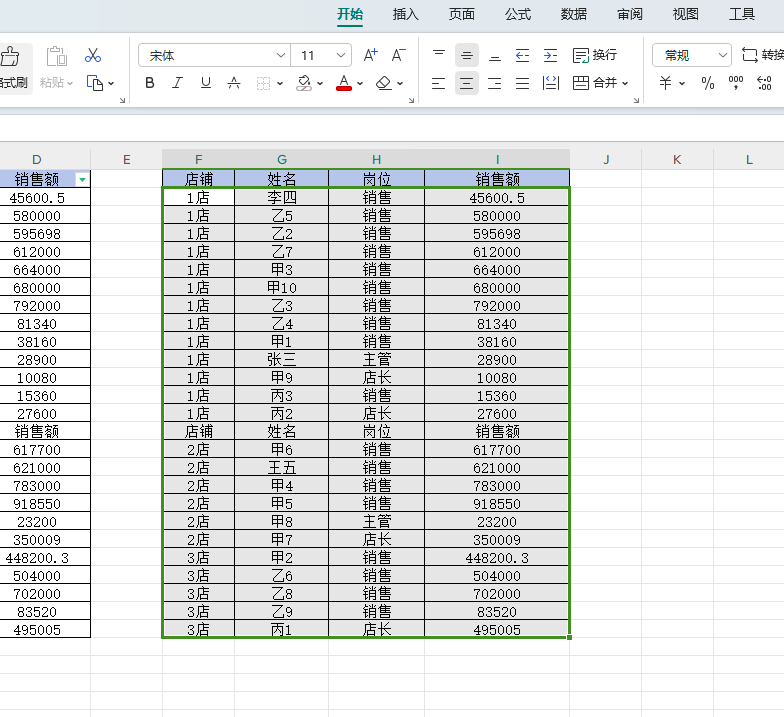Select column J header
Viewport: 784px width, 717px height.
pyautogui.click(x=606, y=160)
